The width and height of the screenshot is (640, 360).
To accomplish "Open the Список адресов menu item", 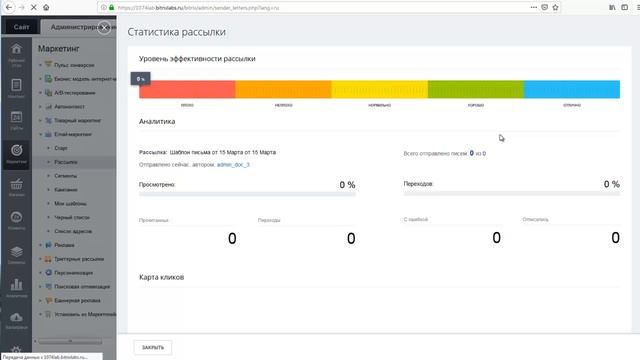I will click(73, 231).
